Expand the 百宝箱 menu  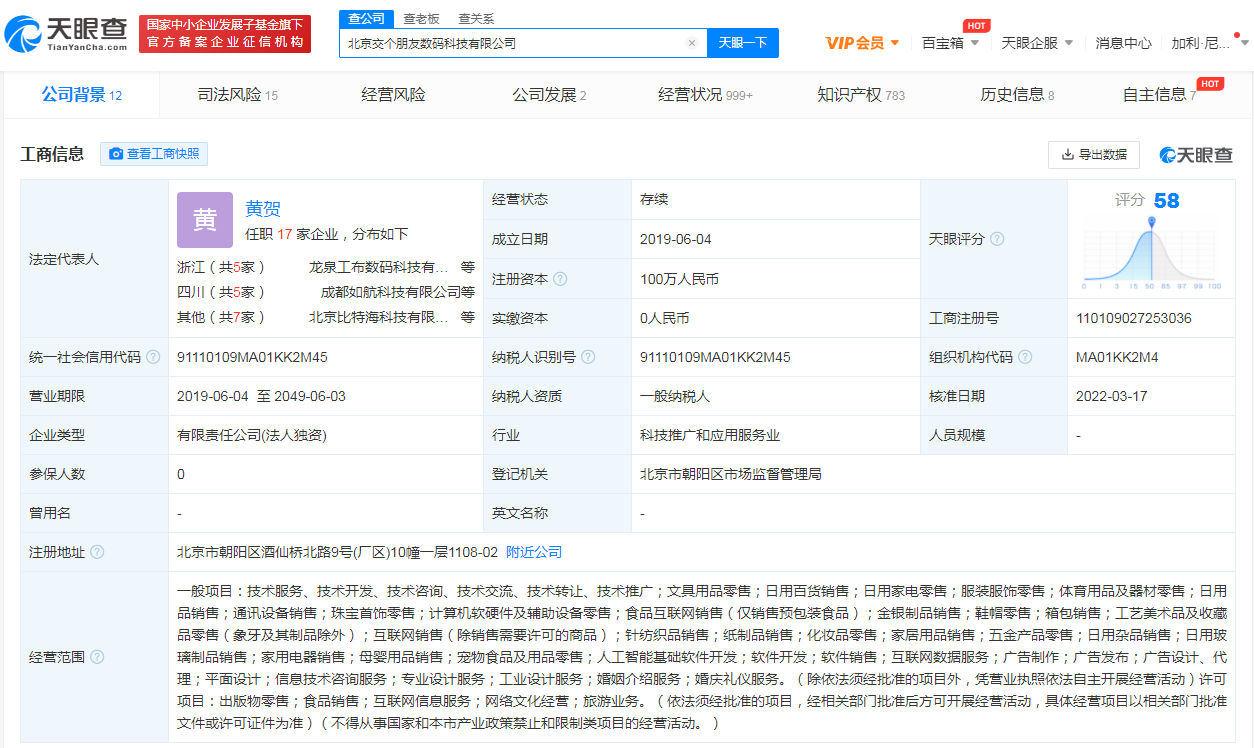pos(950,43)
